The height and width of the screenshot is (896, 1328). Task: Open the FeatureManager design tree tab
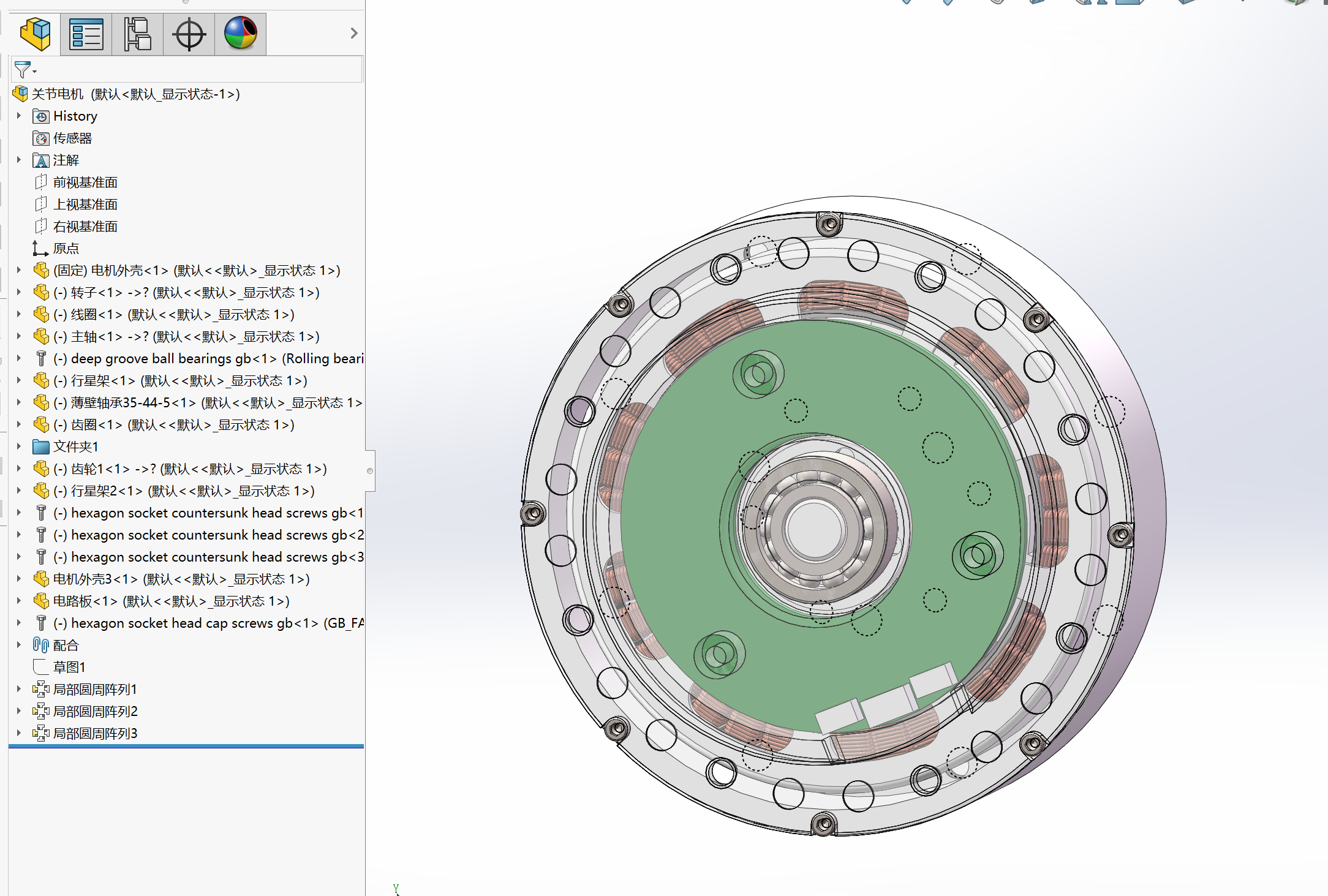(35, 34)
